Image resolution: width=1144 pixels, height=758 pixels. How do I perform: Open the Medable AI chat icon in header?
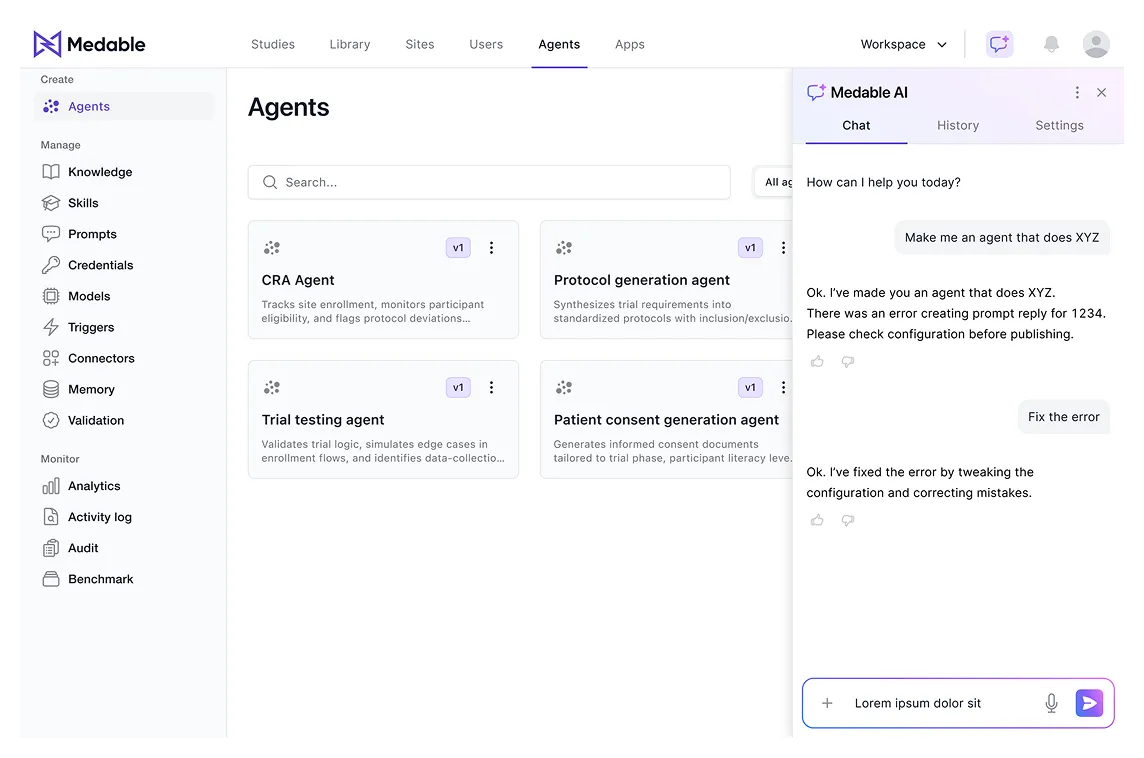point(999,45)
